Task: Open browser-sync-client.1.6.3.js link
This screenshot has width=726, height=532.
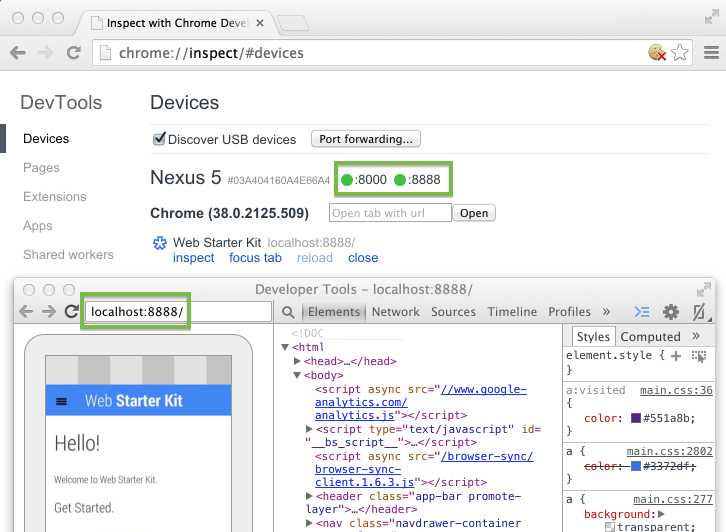Action: click(x=424, y=469)
